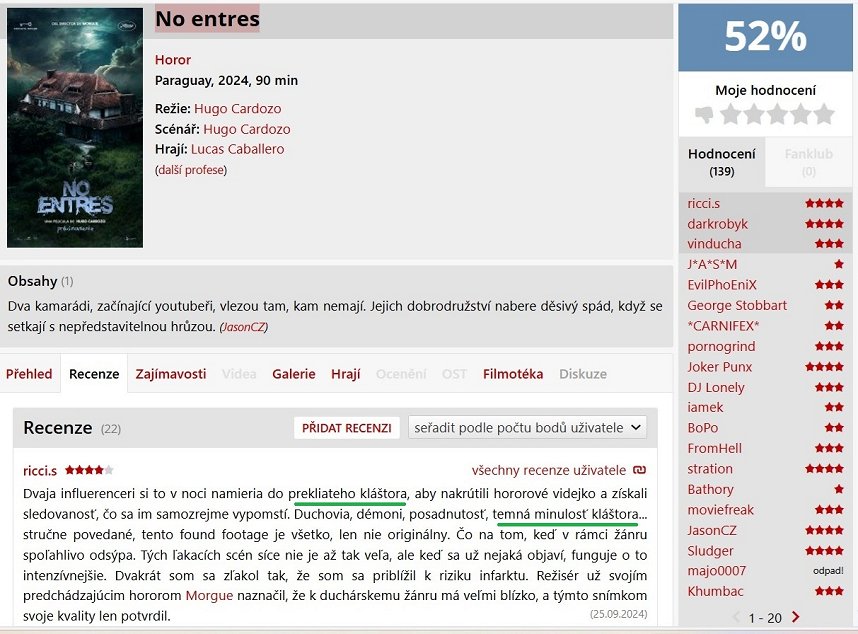The image size is (858, 634).
Task: Expand the 'další profese' credits link
Action: click(x=191, y=170)
